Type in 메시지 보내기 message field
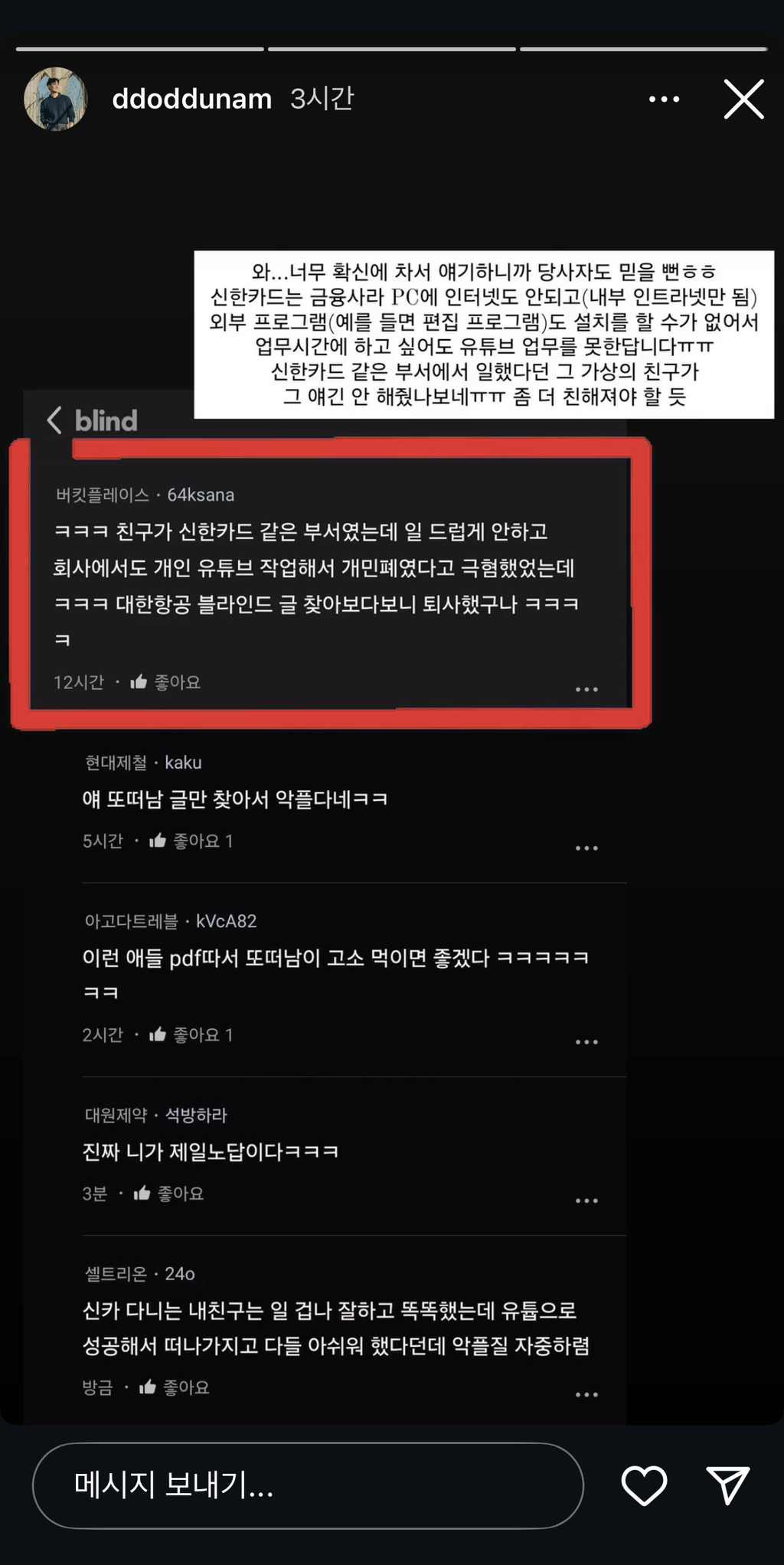Screen dimensions: 784x1565 tap(308, 1485)
